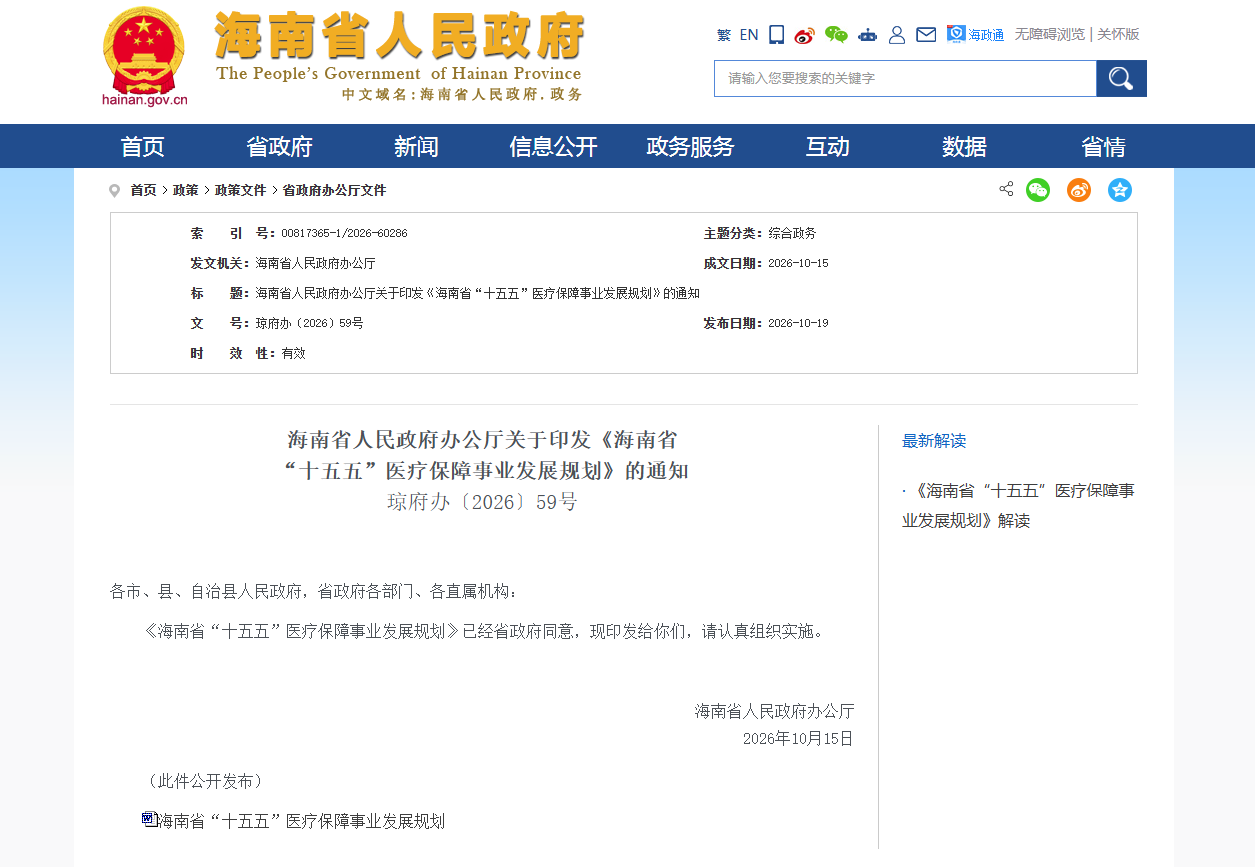The height and width of the screenshot is (867, 1255).
Task: Open the 互动 navigation tab
Action: point(828,147)
